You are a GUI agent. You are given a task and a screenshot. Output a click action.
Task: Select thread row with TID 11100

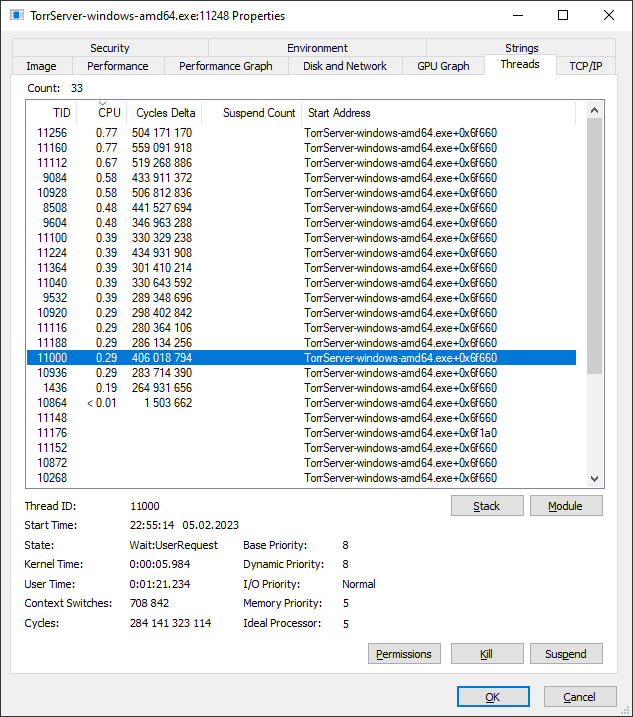301,238
